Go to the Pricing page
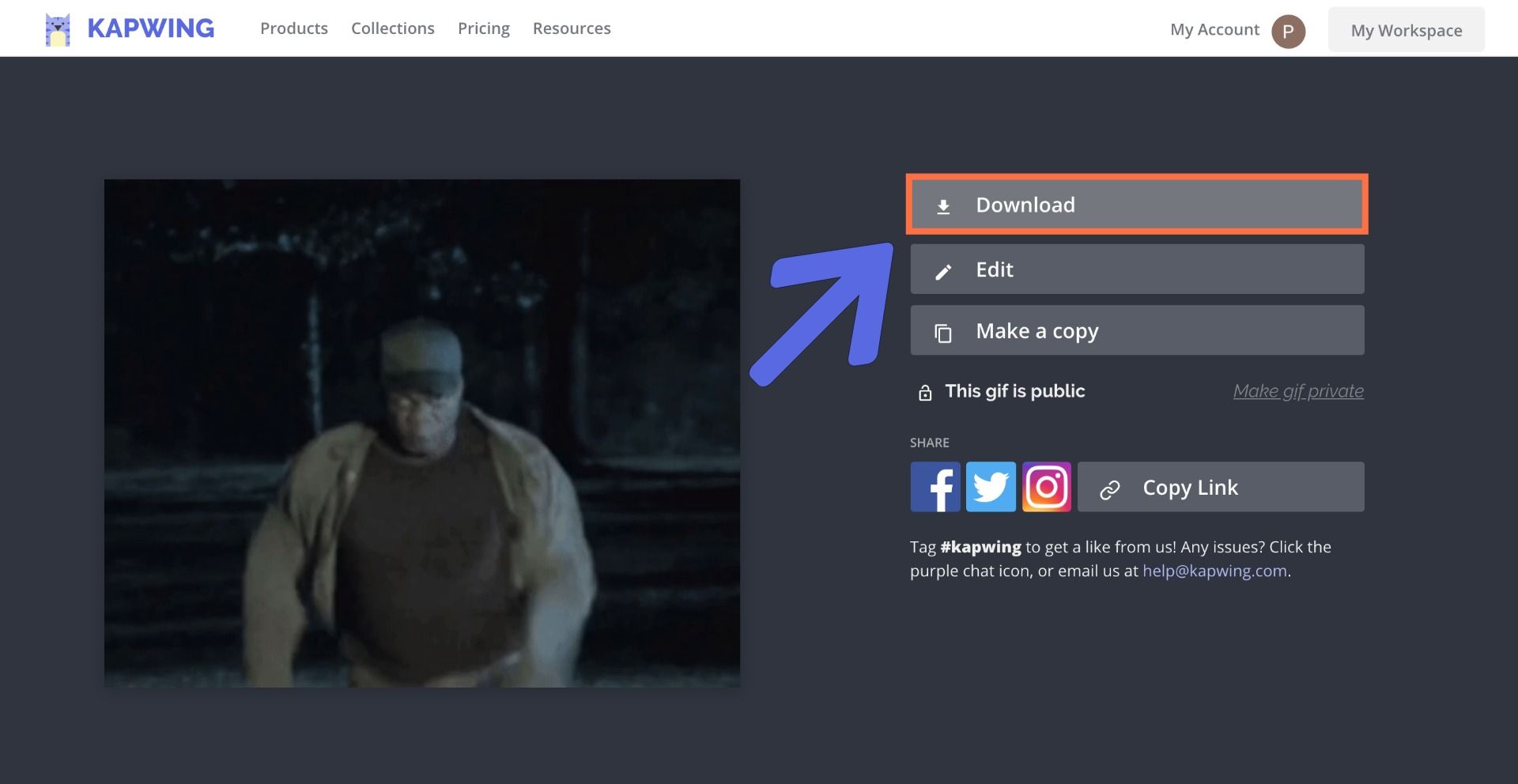This screenshot has height=784, width=1518. pyautogui.click(x=483, y=28)
